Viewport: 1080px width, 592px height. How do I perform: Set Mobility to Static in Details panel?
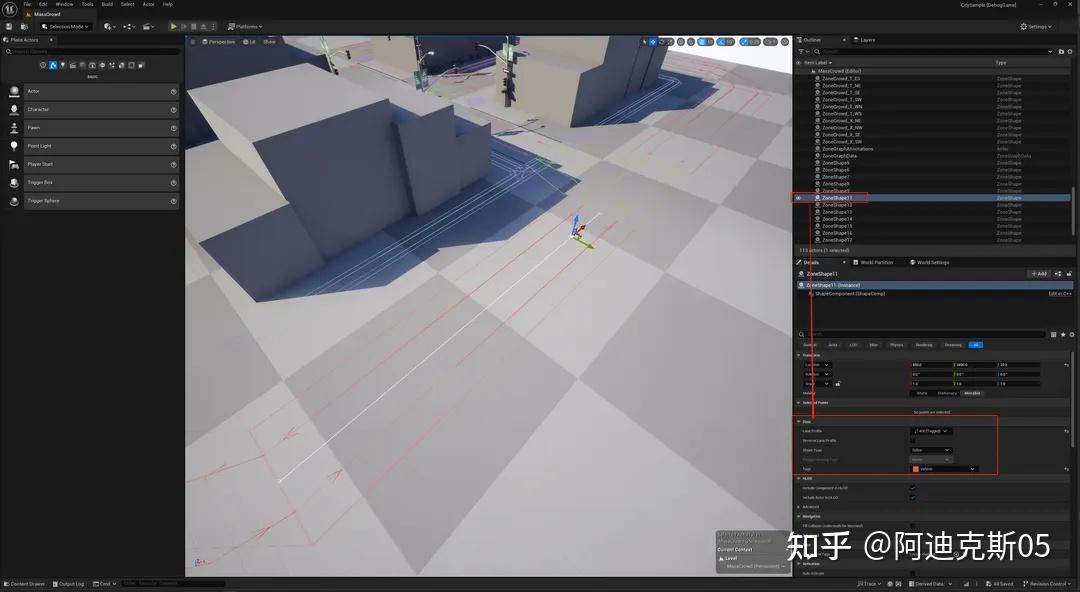pos(922,392)
